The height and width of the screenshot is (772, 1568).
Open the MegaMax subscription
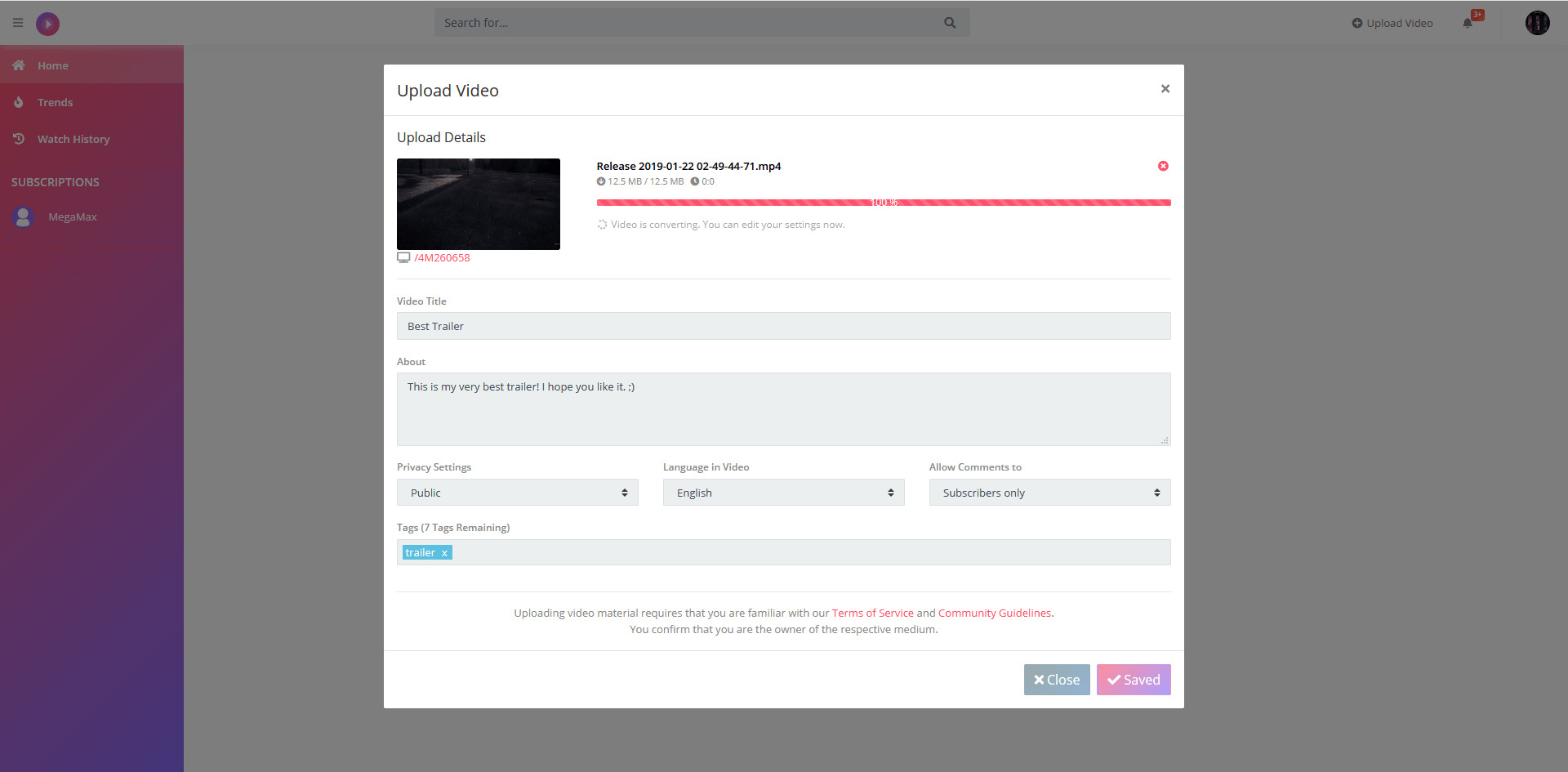pos(72,216)
